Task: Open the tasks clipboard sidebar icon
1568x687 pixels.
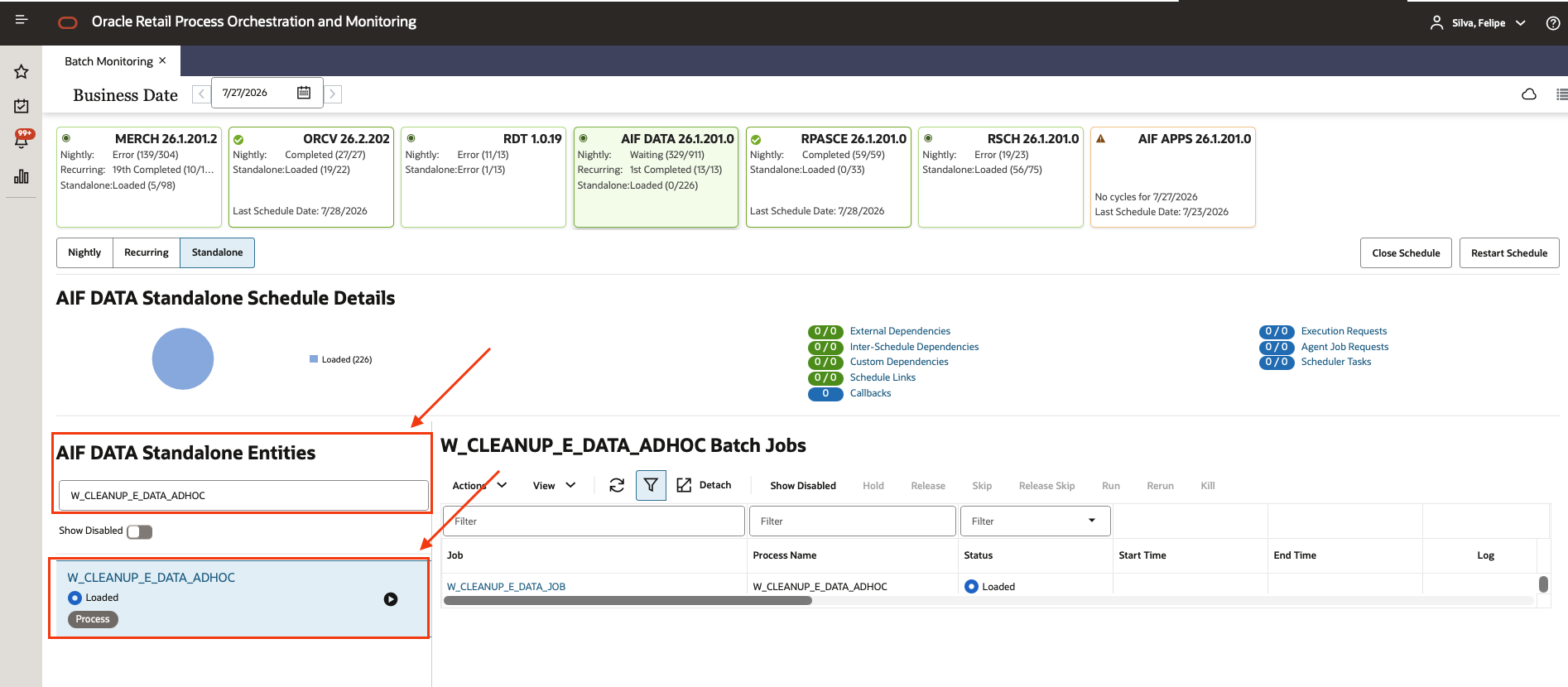Action: 22,106
